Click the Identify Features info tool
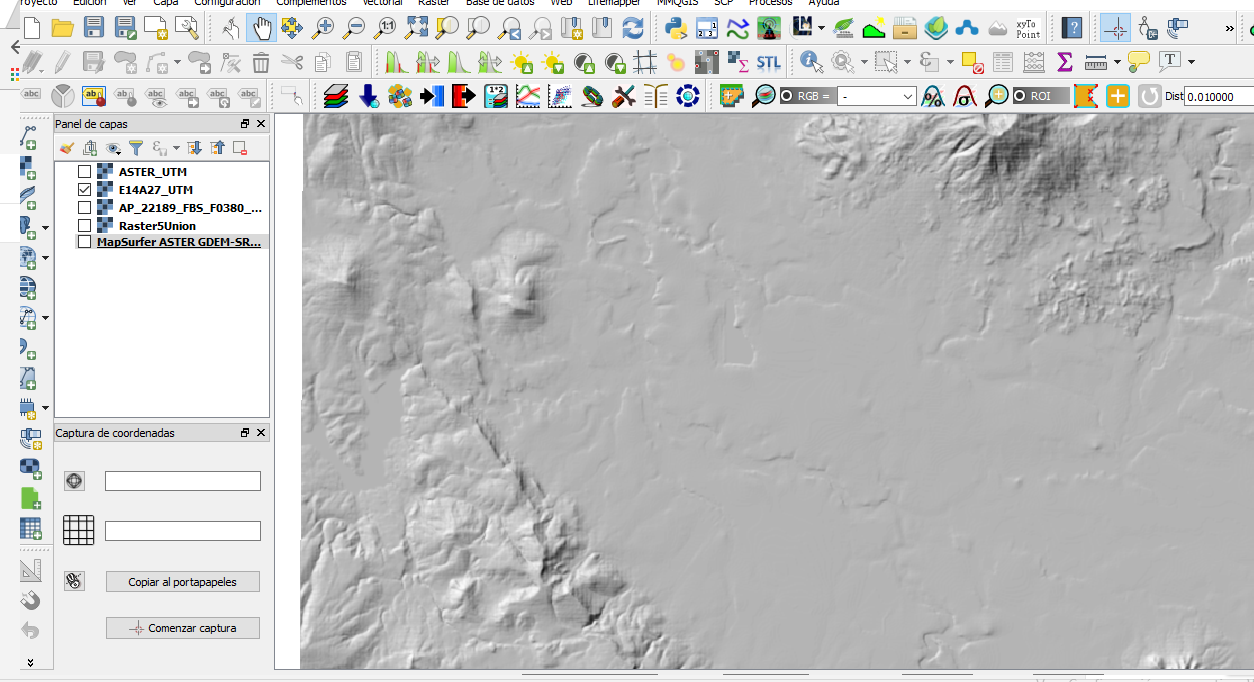 click(x=811, y=63)
